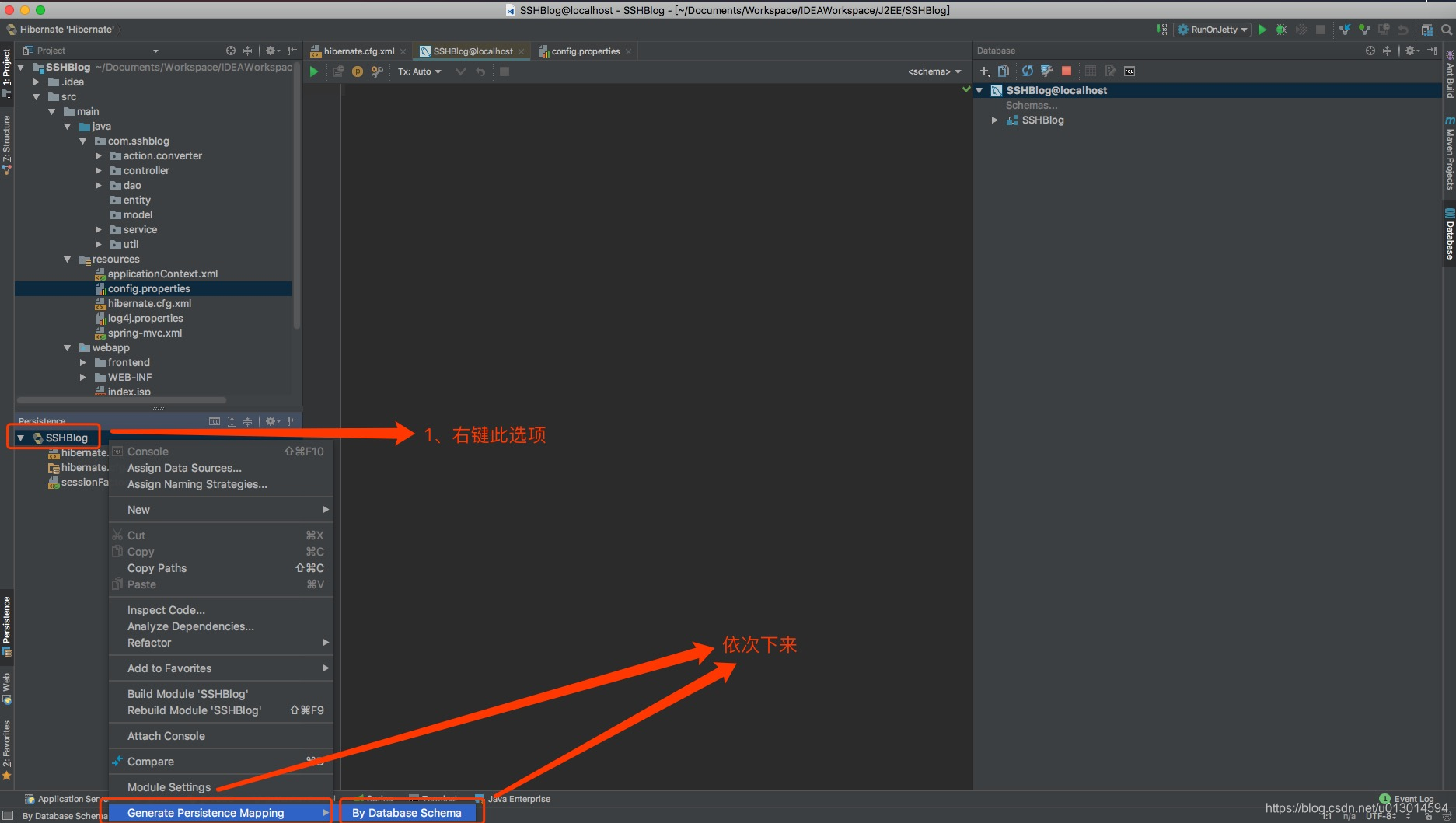The height and width of the screenshot is (823, 1456).
Task: Click Project tree horizontal scrollbar
Action: pyautogui.click(x=123, y=400)
